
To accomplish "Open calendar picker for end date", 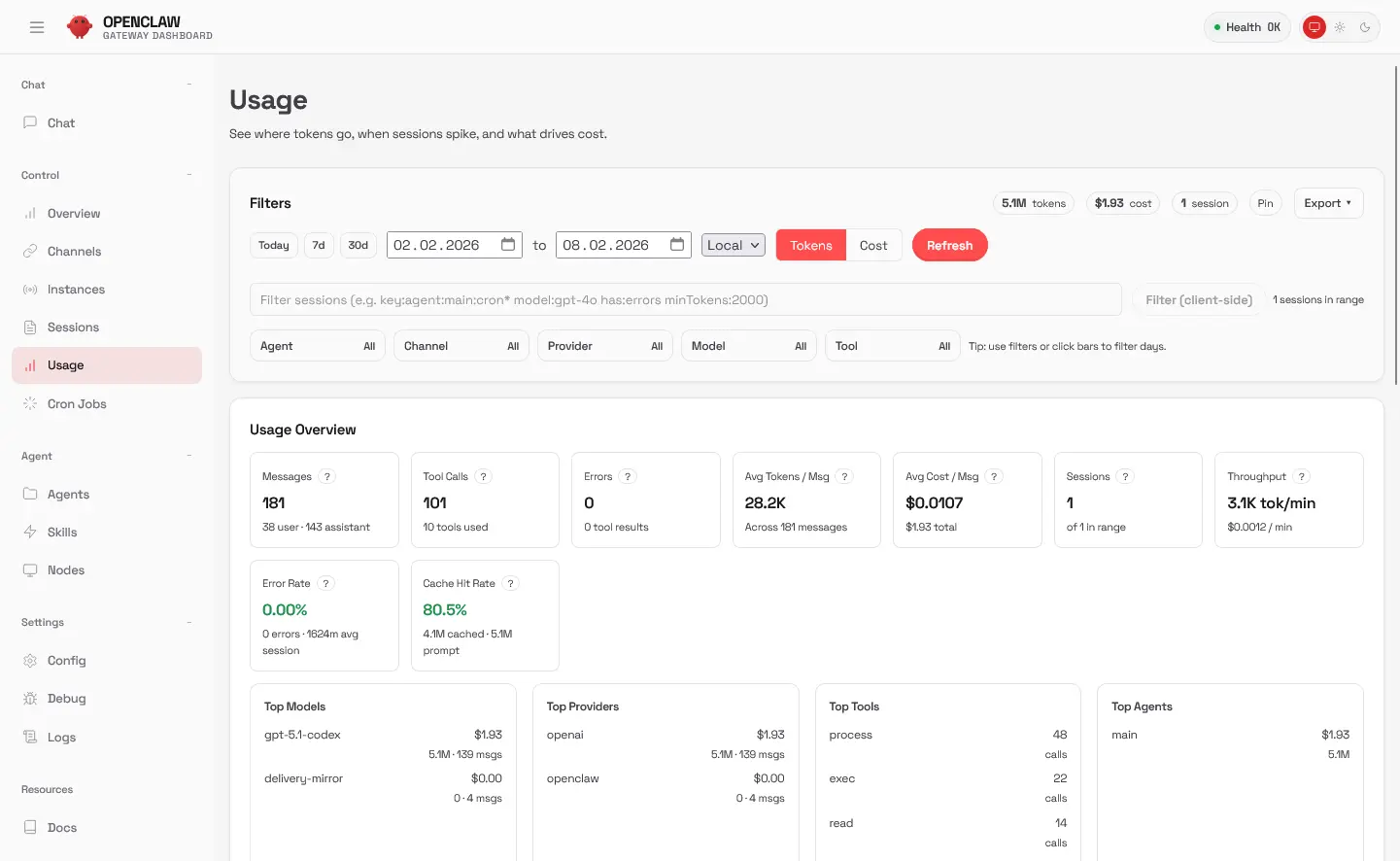I will pyautogui.click(x=677, y=245).
